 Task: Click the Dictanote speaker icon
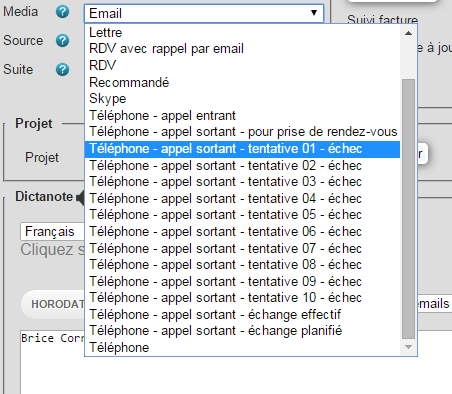click(80, 197)
